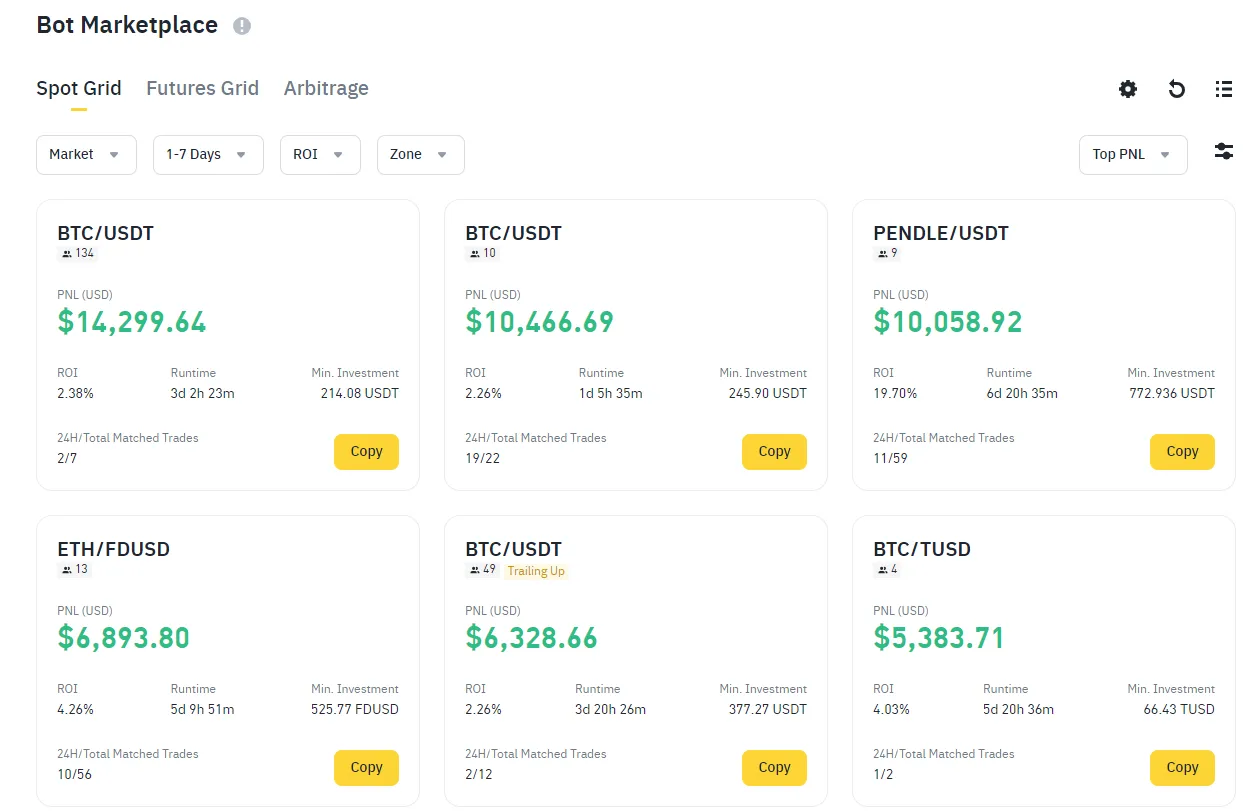Open the Arbitrage tab
The height and width of the screenshot is (811, 1243).
coord(326,88)
